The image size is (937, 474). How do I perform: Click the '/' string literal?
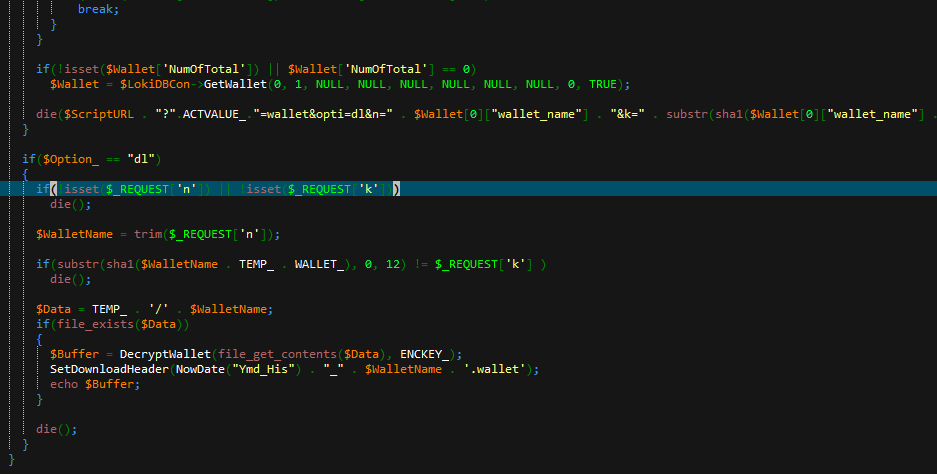(158, 309)
